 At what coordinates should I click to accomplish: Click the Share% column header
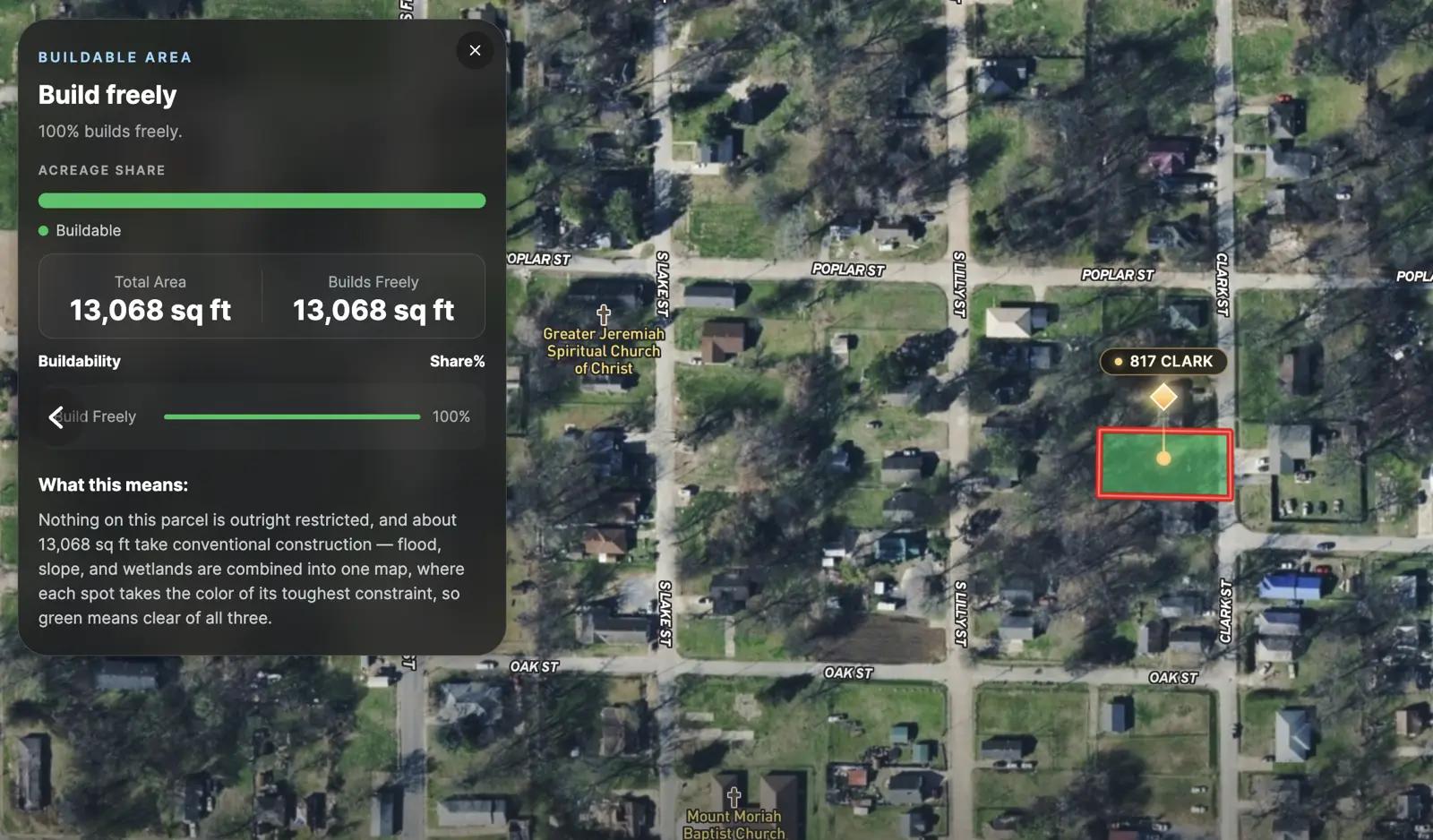click(457, 361)
